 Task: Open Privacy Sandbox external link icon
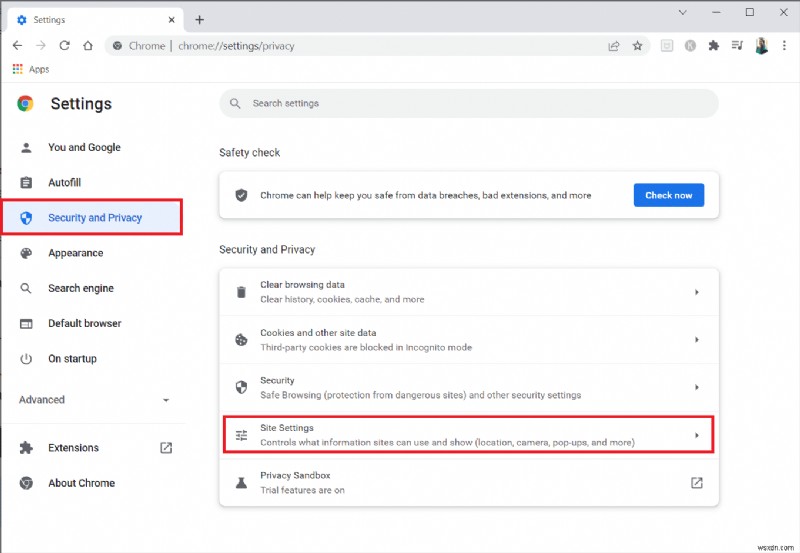pos(696,483)
